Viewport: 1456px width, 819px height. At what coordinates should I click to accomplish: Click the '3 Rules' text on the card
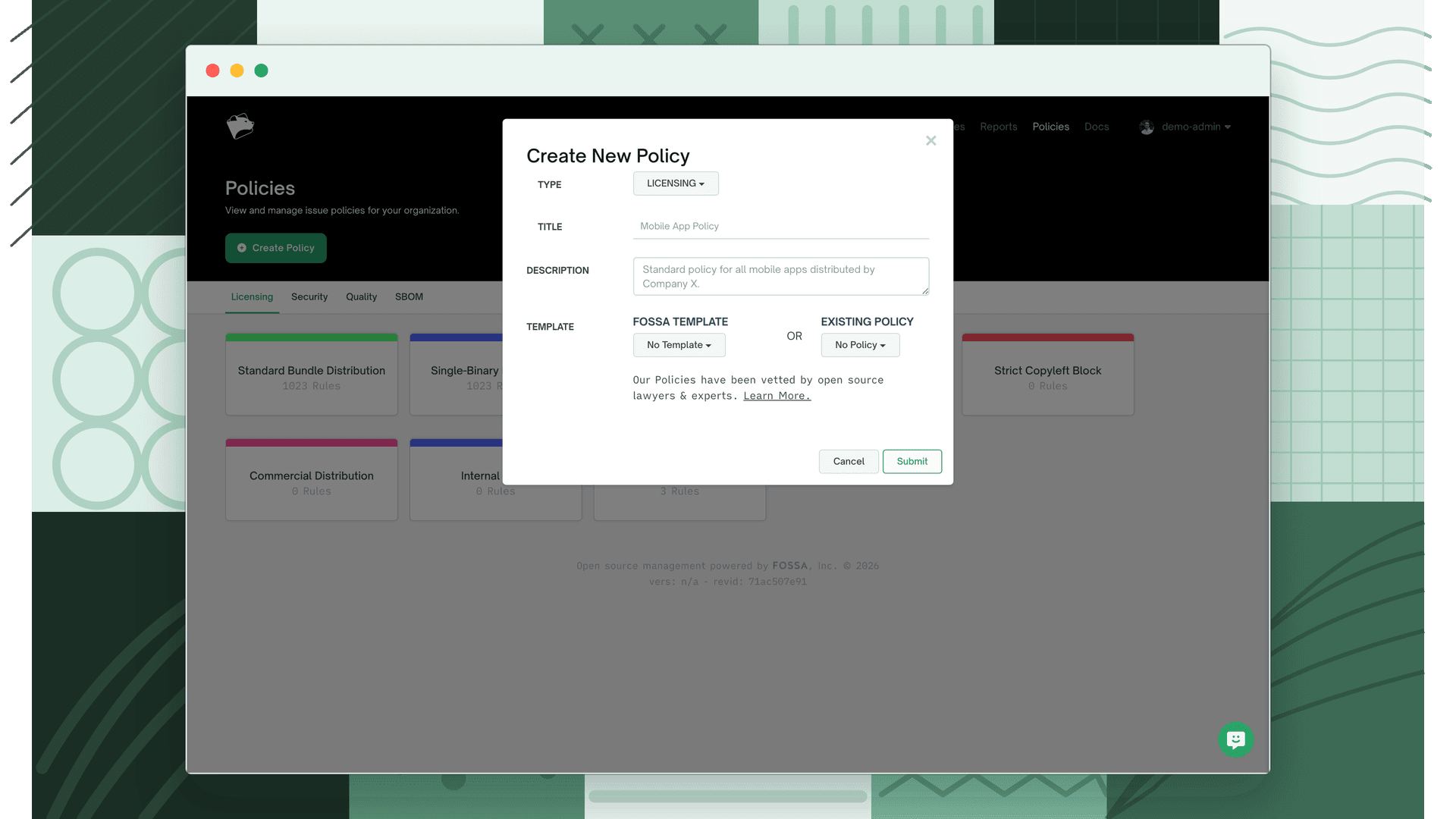679,491
